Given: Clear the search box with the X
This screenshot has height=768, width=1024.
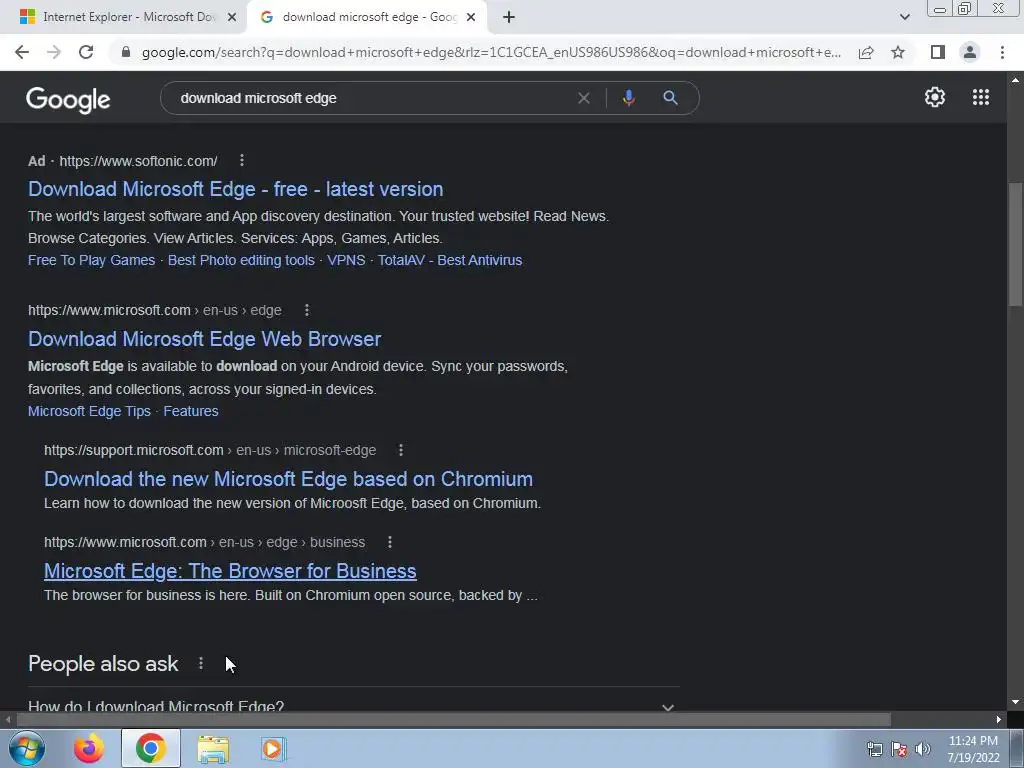Looking at the screenshot, I should 584,98.
